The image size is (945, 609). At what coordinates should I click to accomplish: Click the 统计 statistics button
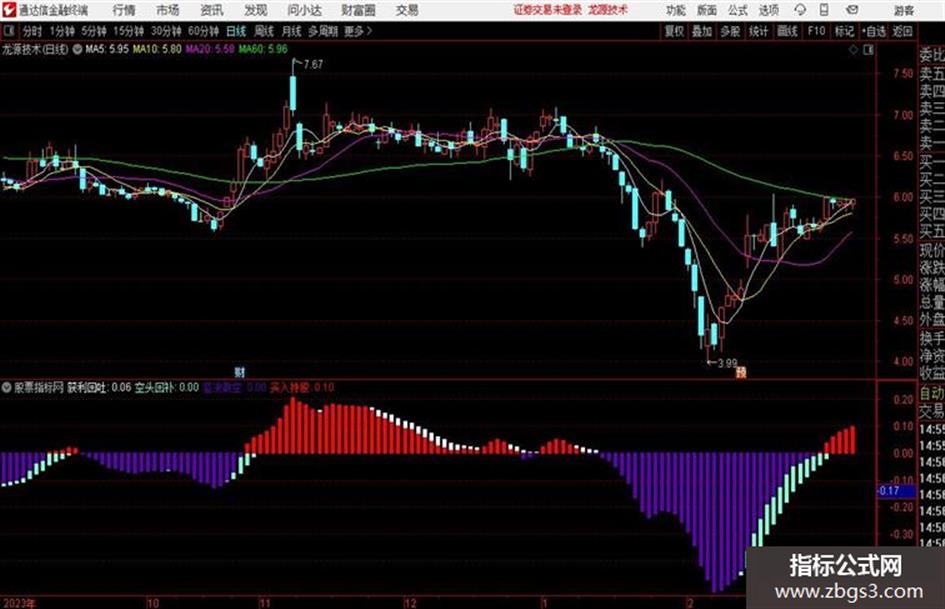click(x=758, y=31)
